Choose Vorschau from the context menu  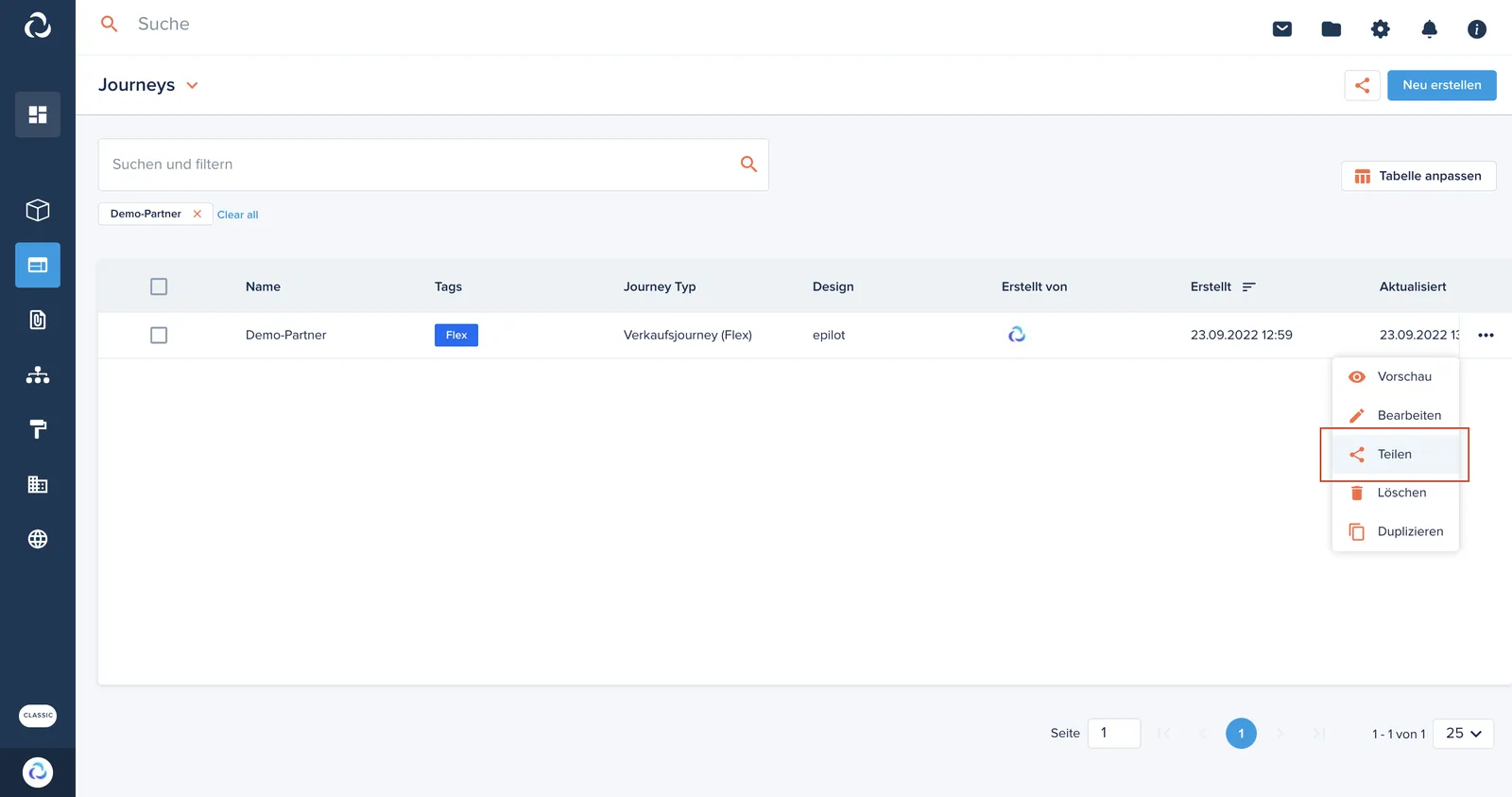pos(1396,376)
